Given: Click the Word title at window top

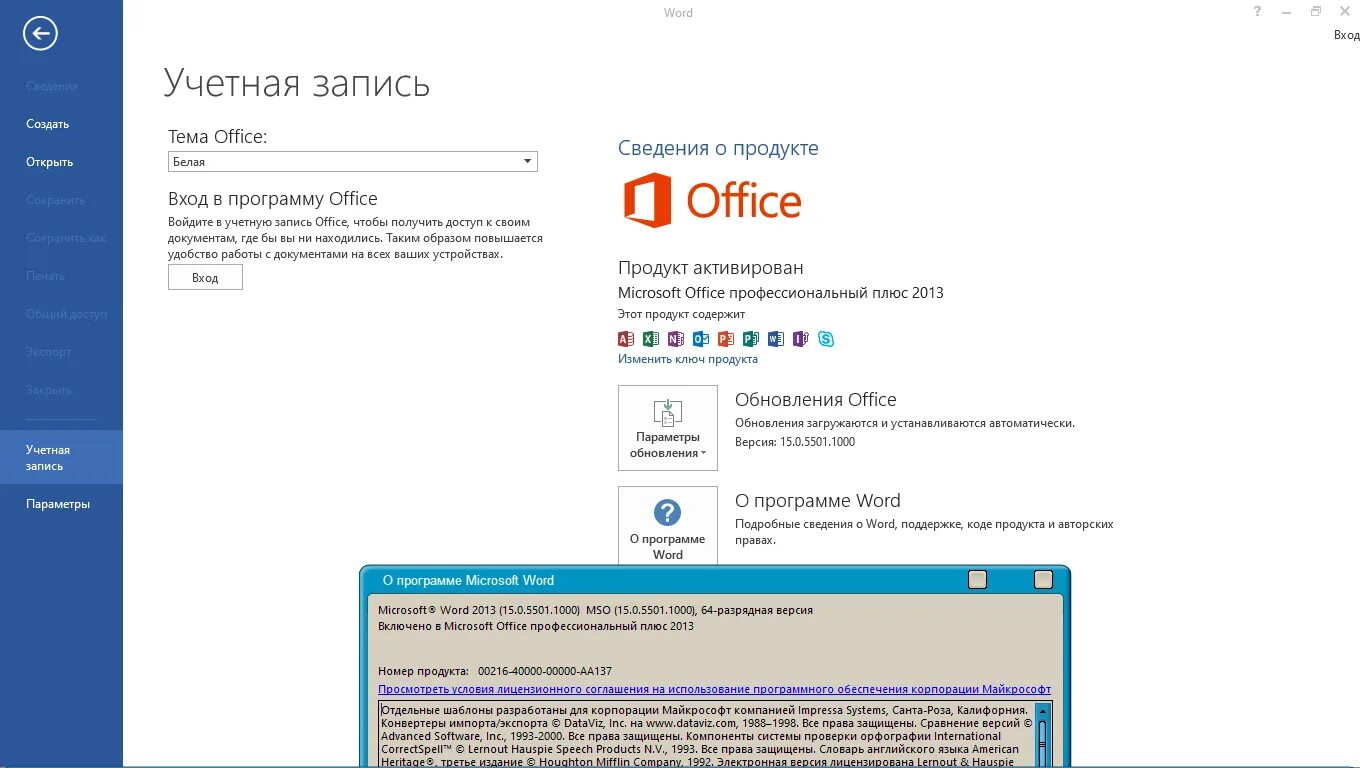Looking at the screenshot, I should coord(679,13).
